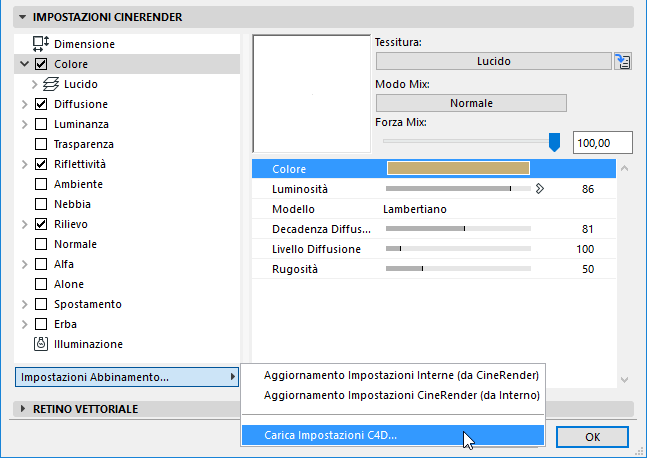This screenshot has height=458, width=647.
Task: Adjust the Decadenza Diffusione slider
Action: tap(458, 229)
